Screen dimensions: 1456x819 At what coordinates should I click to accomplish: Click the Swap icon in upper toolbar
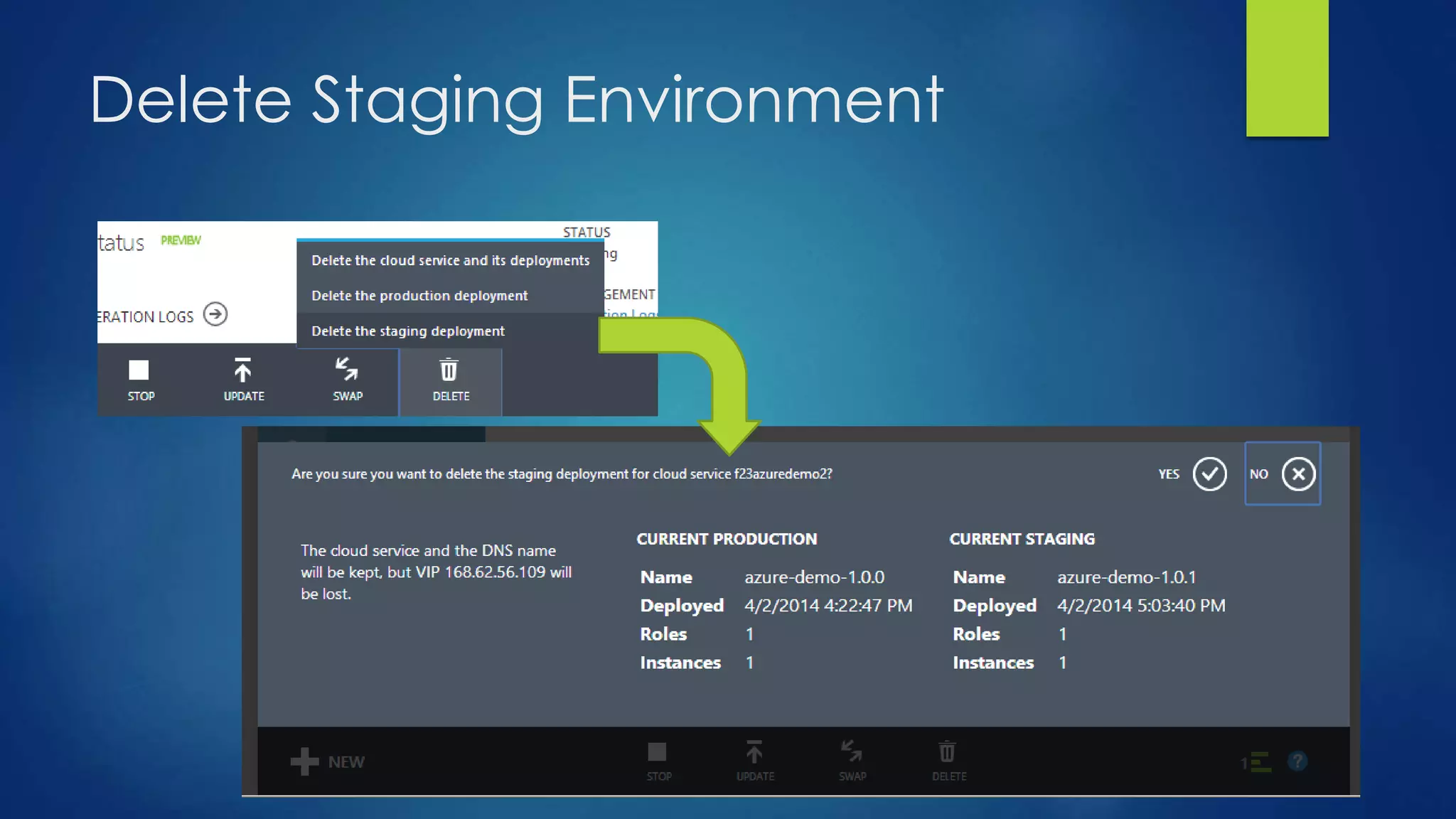(x=347, y=370)
